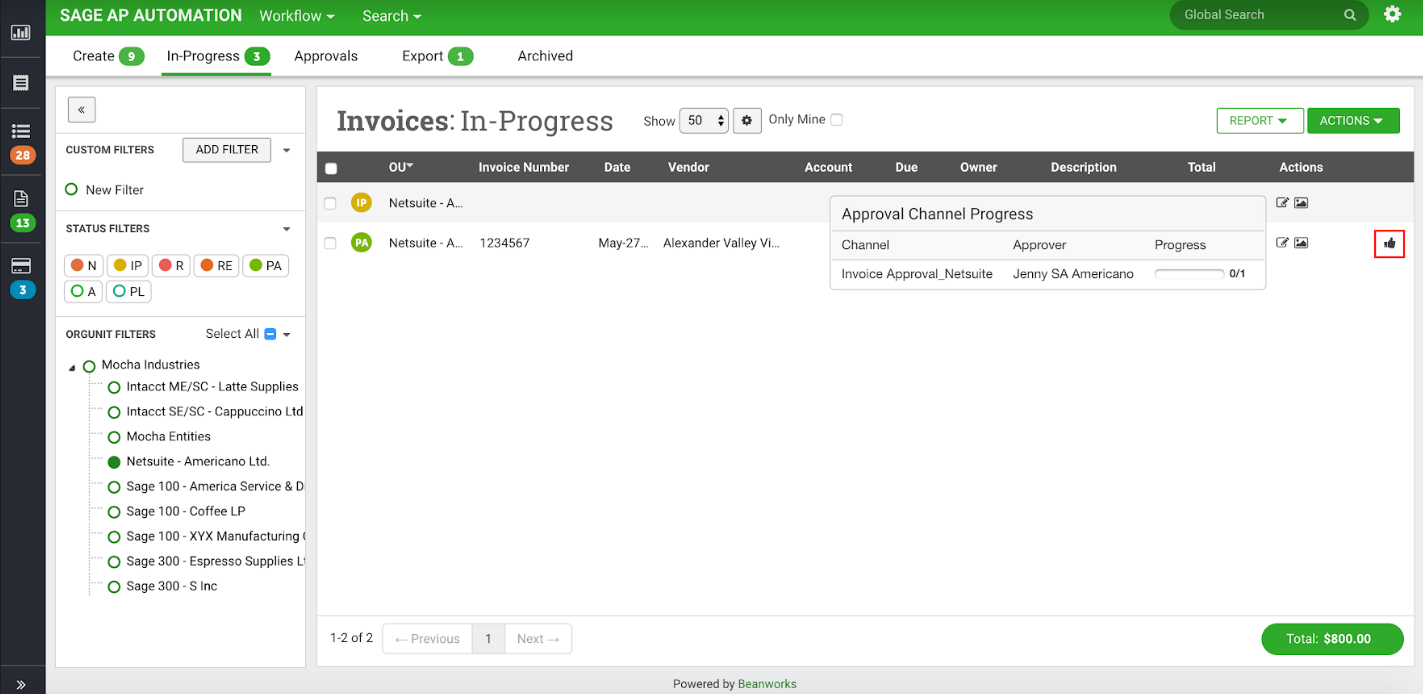Click the IP status badge in first row
The height and width of the screenshot is (694, 1423).
(361, 203)
